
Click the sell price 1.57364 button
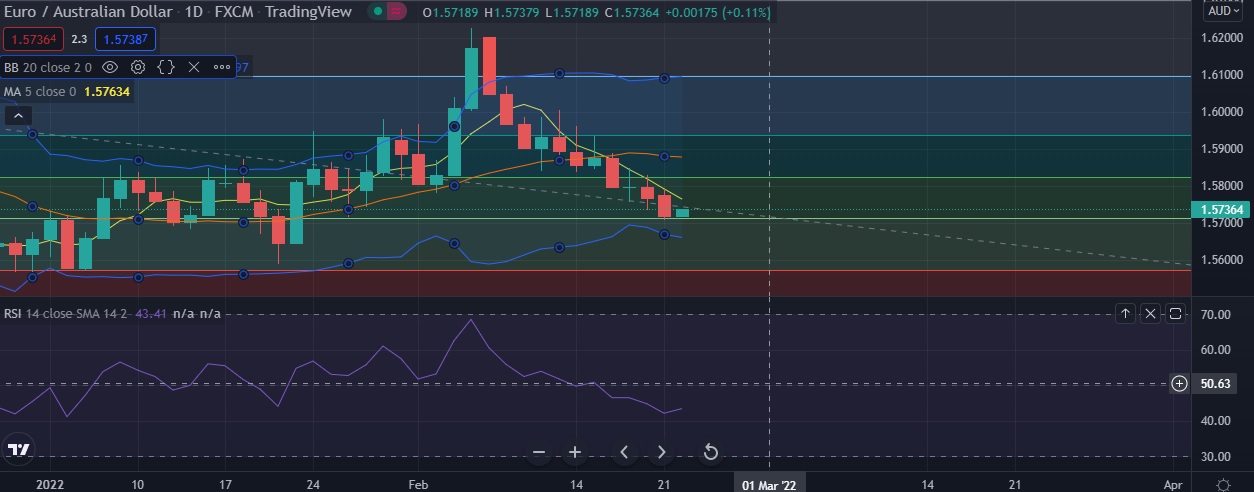click(34, 39)
